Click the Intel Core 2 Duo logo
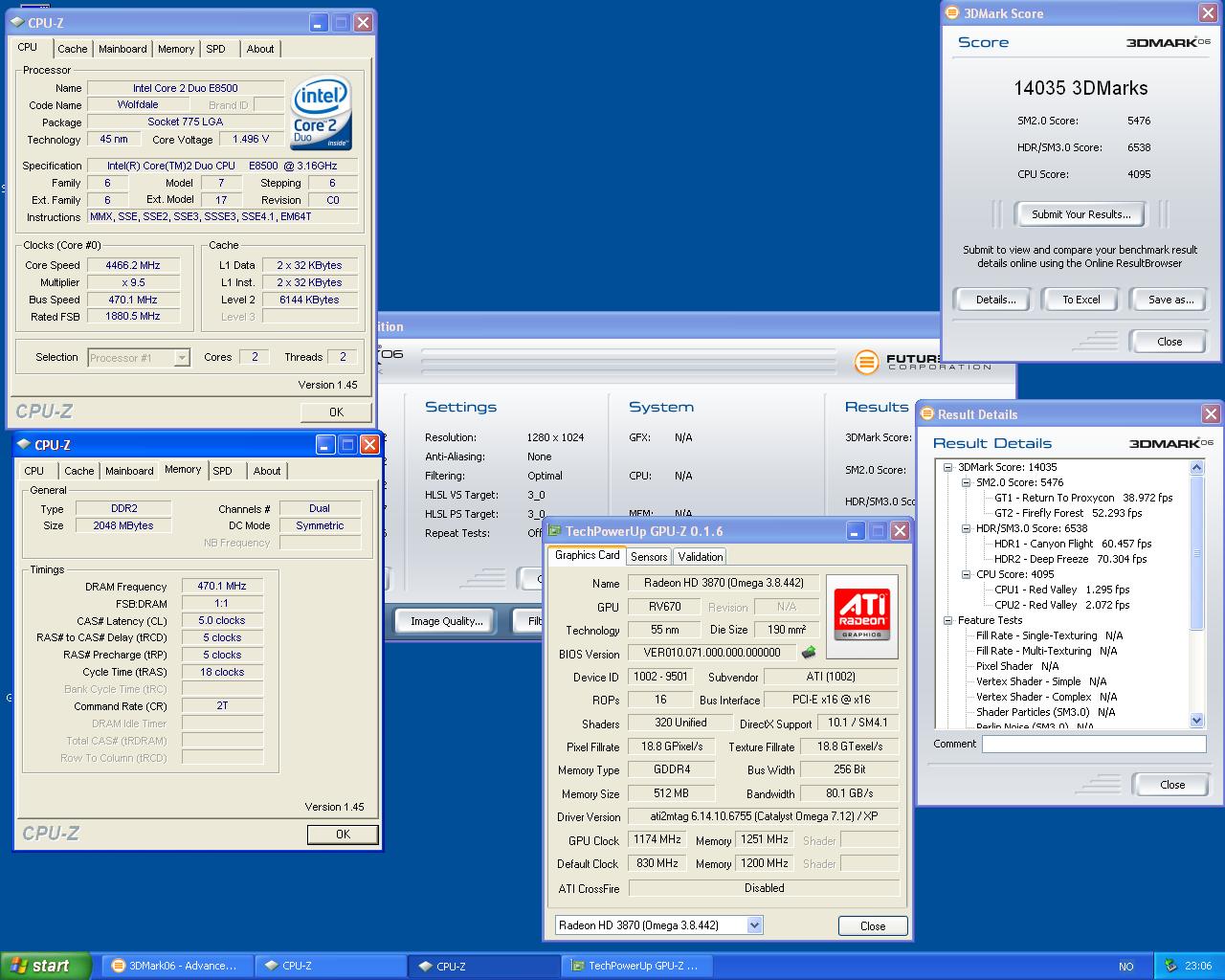Viewport: 1225px width, 980px height. point(323,114)
